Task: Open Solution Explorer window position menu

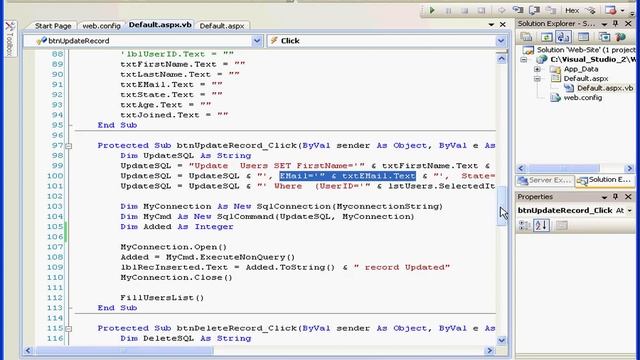Action: (604, 24)
